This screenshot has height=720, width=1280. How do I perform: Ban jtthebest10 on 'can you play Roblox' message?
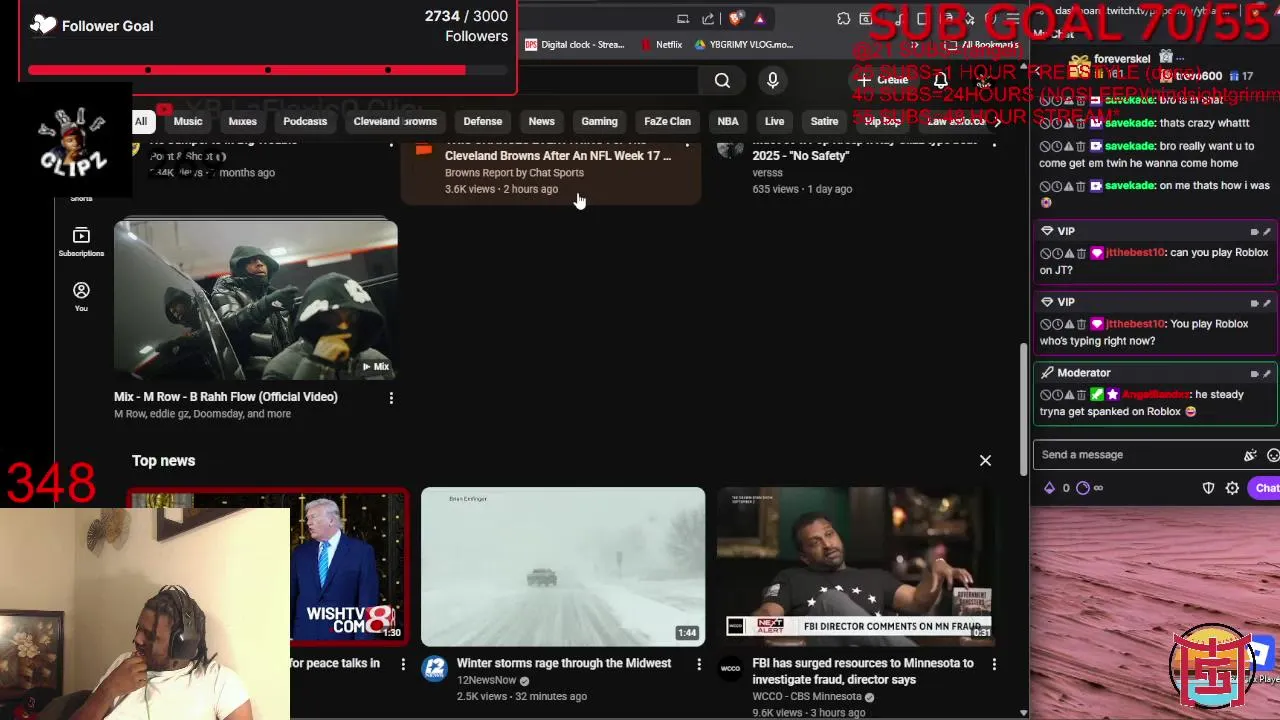1045,254
